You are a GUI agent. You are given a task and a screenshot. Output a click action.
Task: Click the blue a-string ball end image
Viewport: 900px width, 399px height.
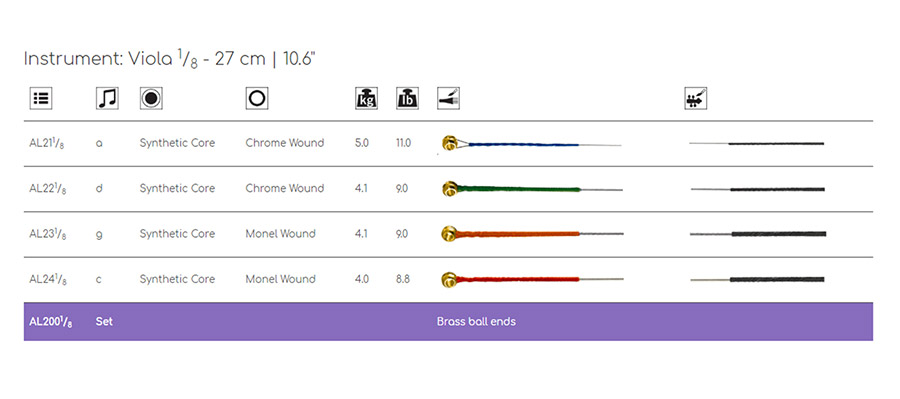tap(532, 144)
